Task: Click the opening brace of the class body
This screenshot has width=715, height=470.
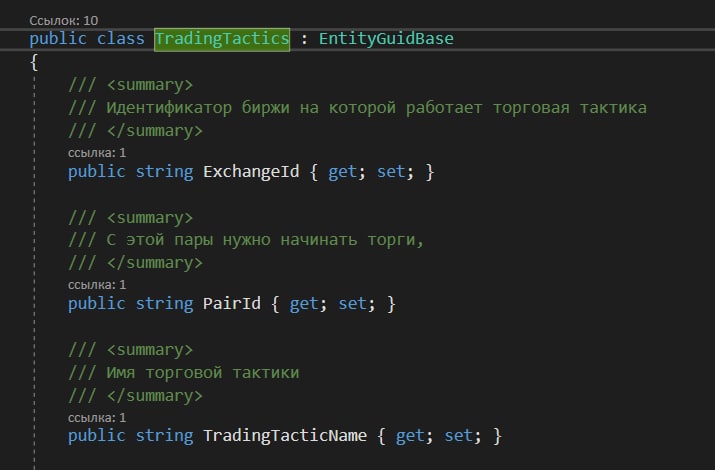Action: (34, 62)
